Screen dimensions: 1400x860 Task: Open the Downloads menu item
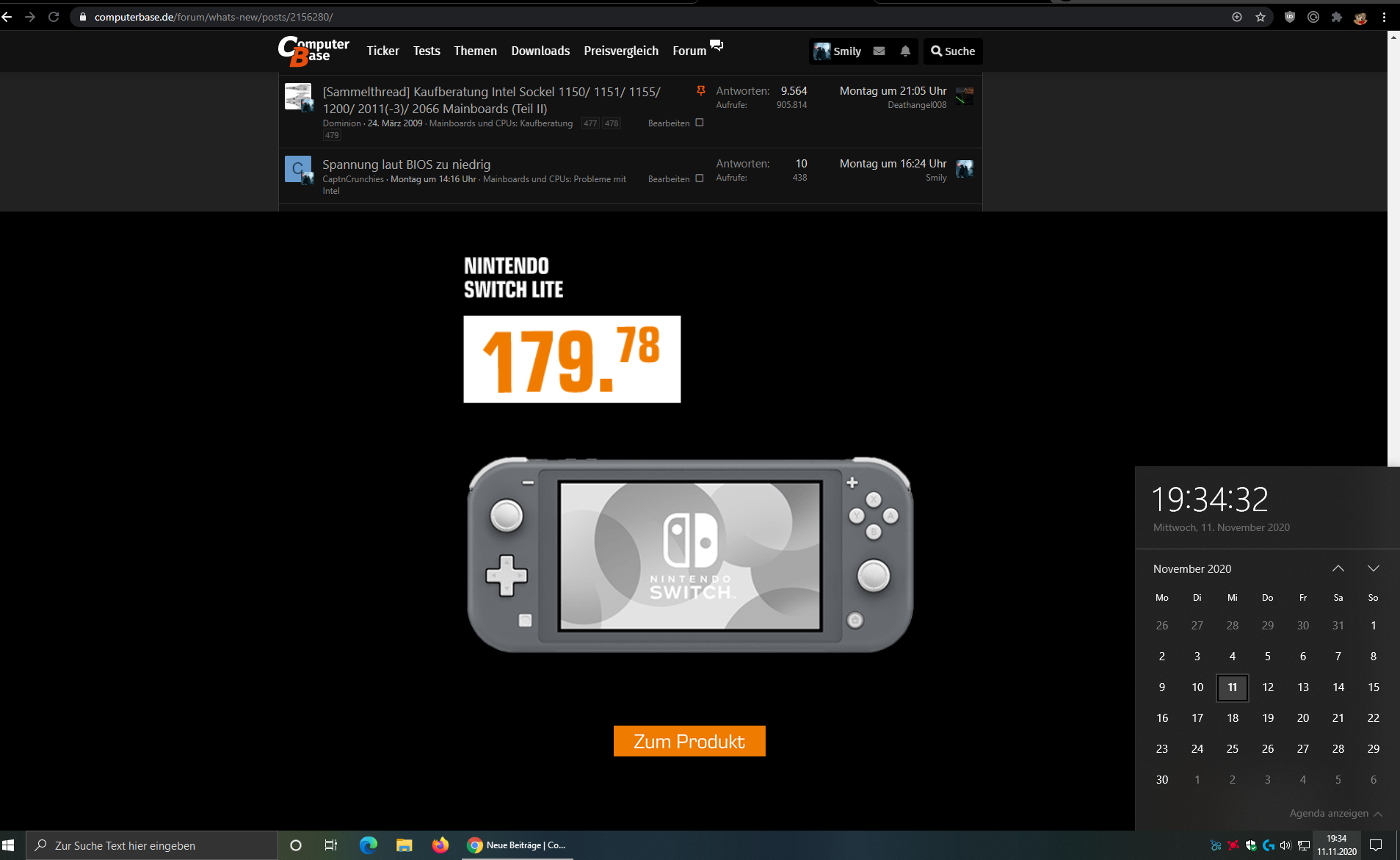click(540, 51)
